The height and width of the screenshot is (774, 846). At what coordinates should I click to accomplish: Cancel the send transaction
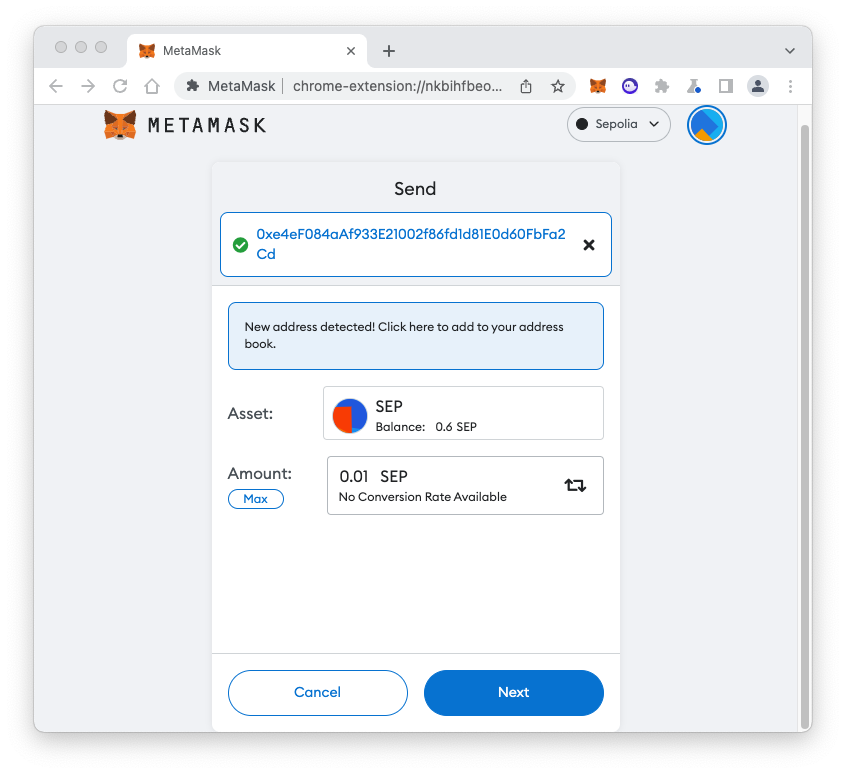point(317,692)
